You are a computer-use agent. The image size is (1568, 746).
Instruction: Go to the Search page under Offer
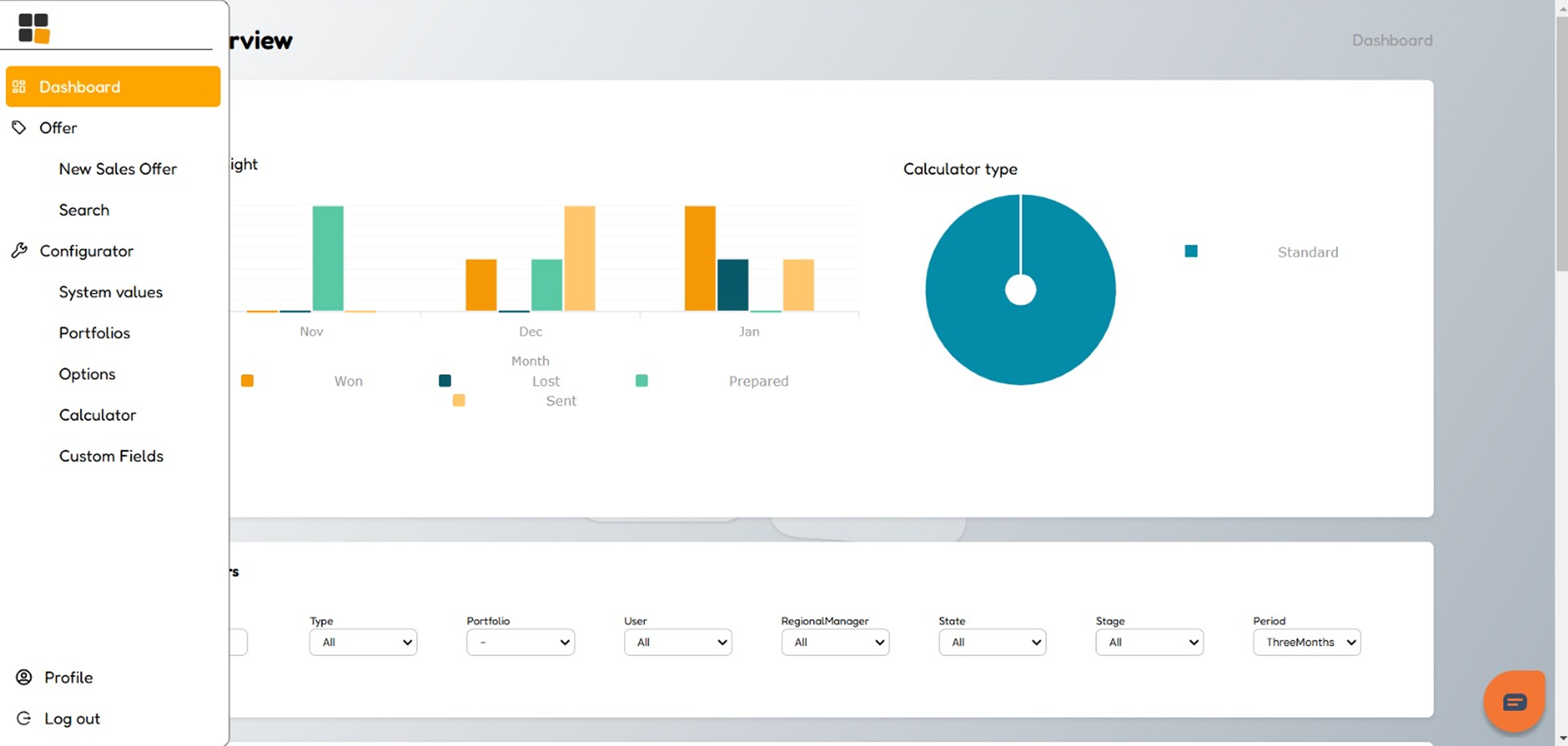tap(84, 209)
